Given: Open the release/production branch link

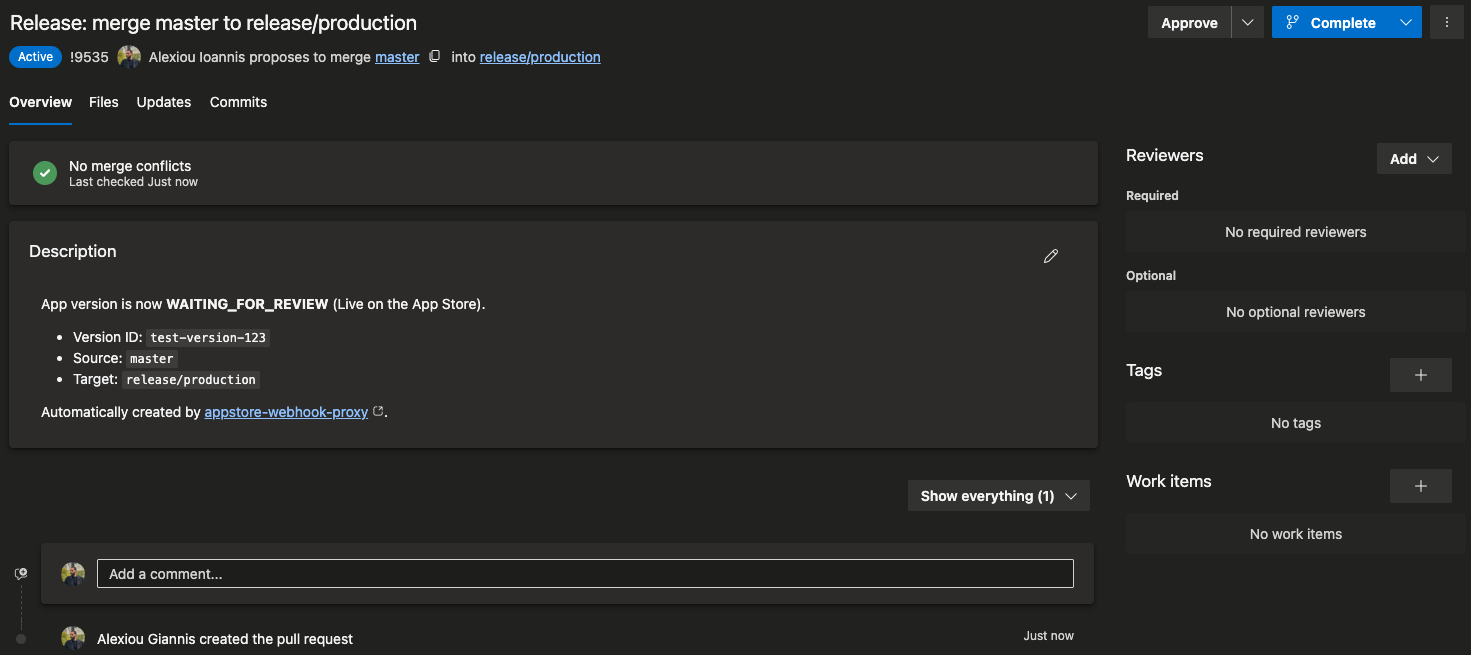Looking at the screenshot, I should tap(540, 57).
